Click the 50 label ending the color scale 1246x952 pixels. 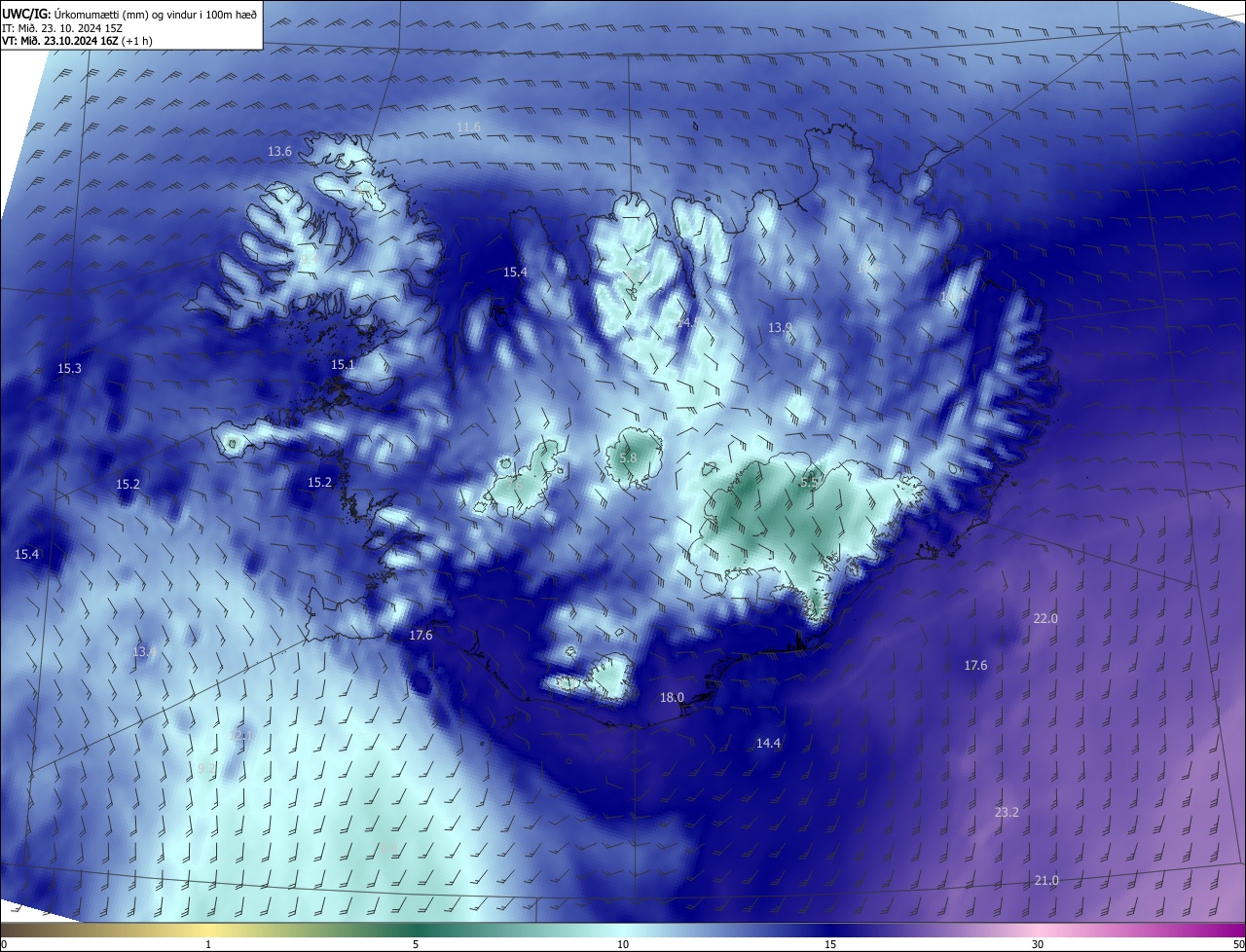pos(1238,945)
